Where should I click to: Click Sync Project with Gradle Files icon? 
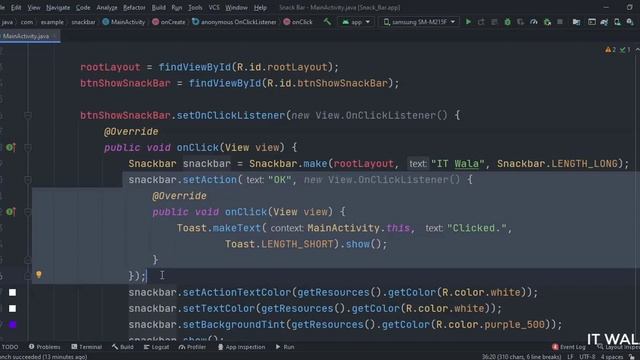(604, 22)
